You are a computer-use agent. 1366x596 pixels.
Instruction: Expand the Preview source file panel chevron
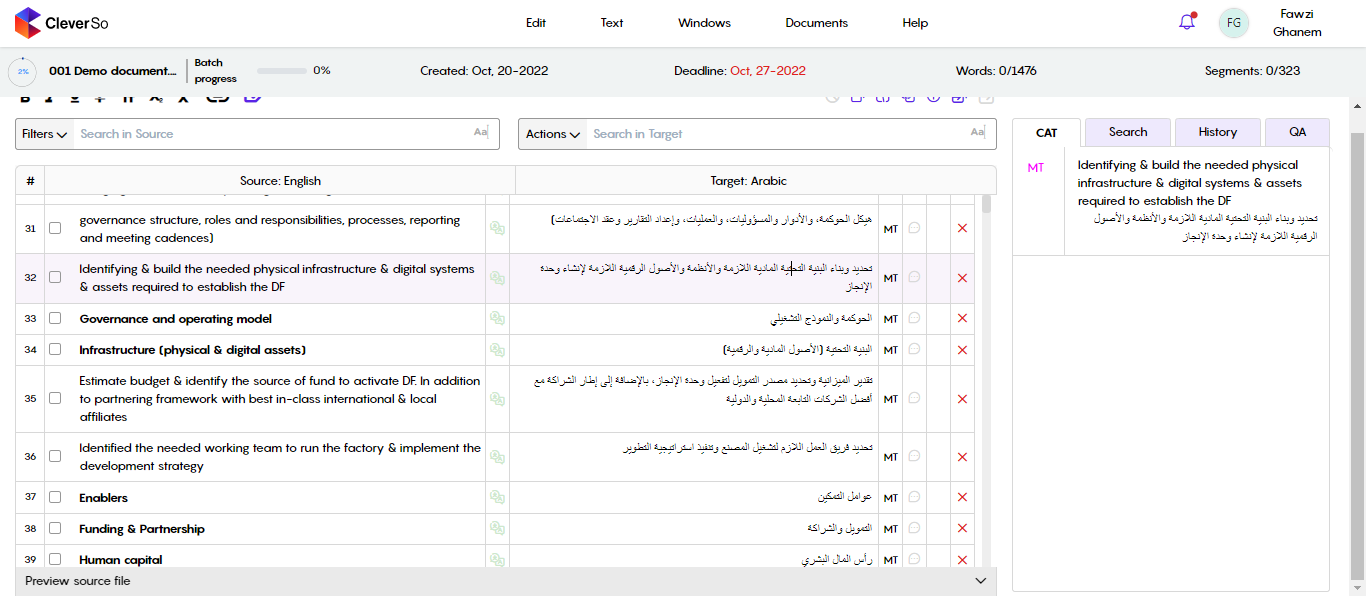tap(980, 581)
